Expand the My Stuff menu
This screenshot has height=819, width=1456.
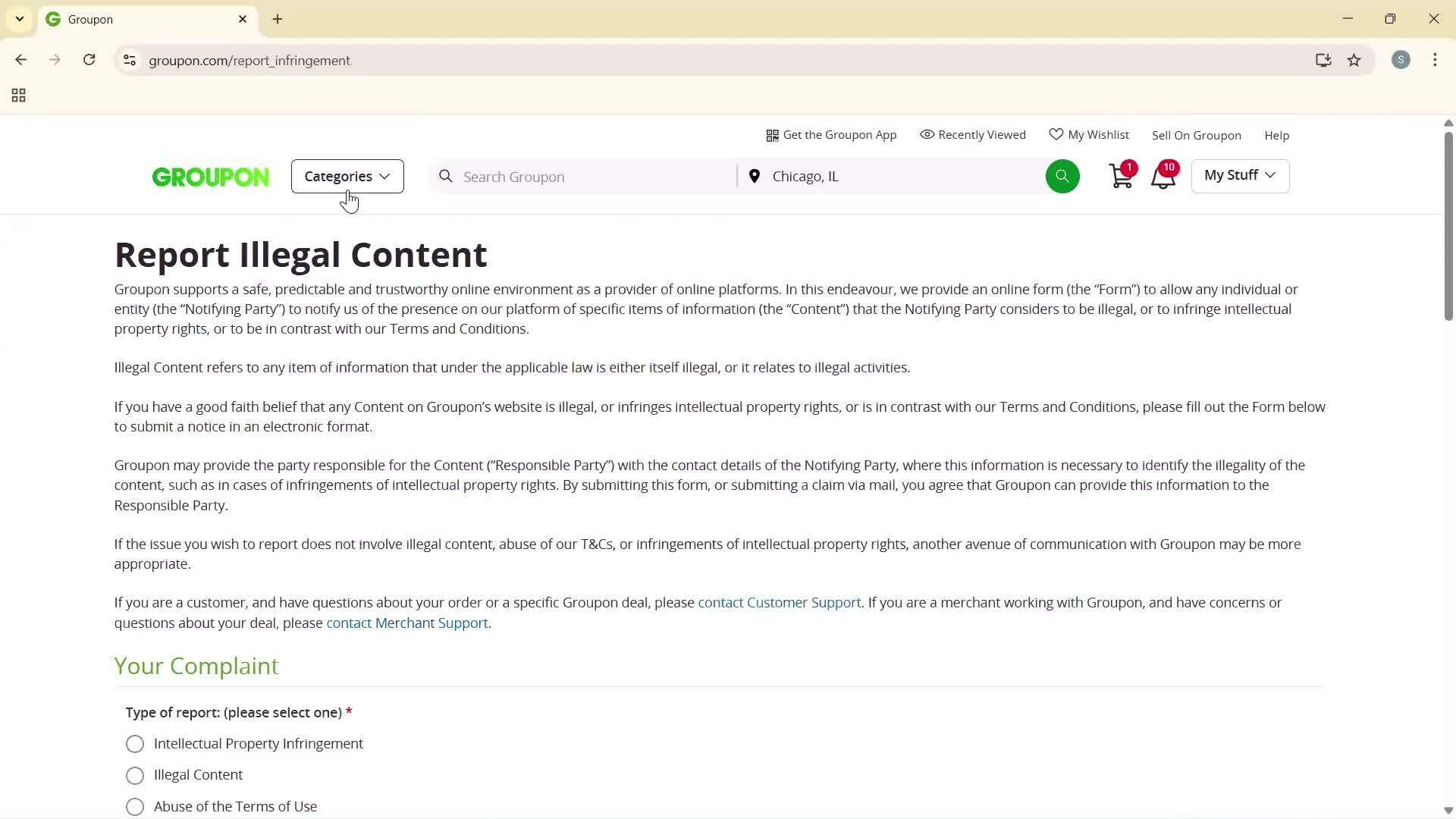(1239, 175)
